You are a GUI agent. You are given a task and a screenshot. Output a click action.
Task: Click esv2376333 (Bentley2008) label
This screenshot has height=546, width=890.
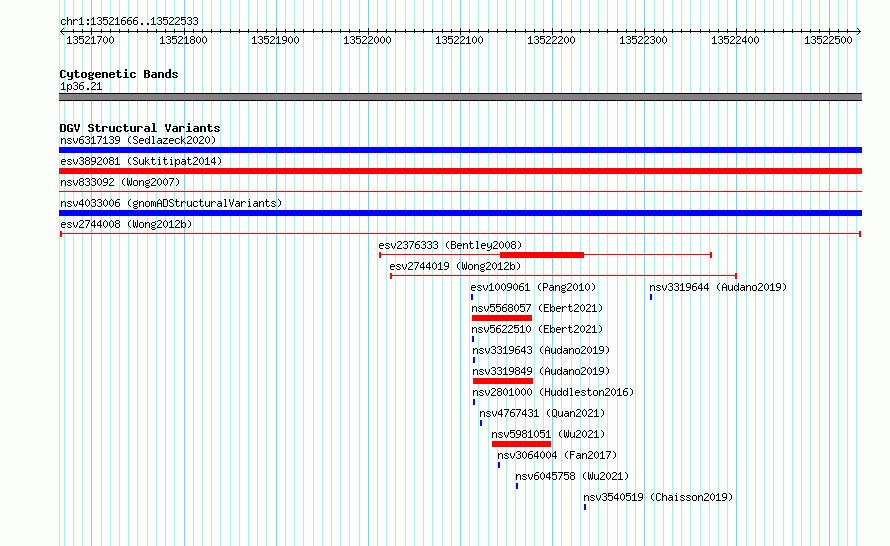click(450, 245)
